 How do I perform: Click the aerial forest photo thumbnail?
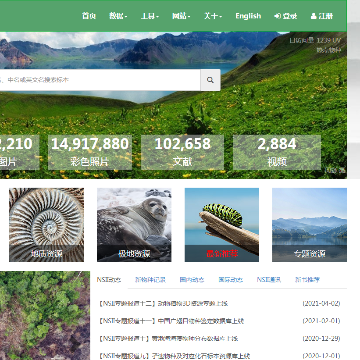(x=45, y=315)
